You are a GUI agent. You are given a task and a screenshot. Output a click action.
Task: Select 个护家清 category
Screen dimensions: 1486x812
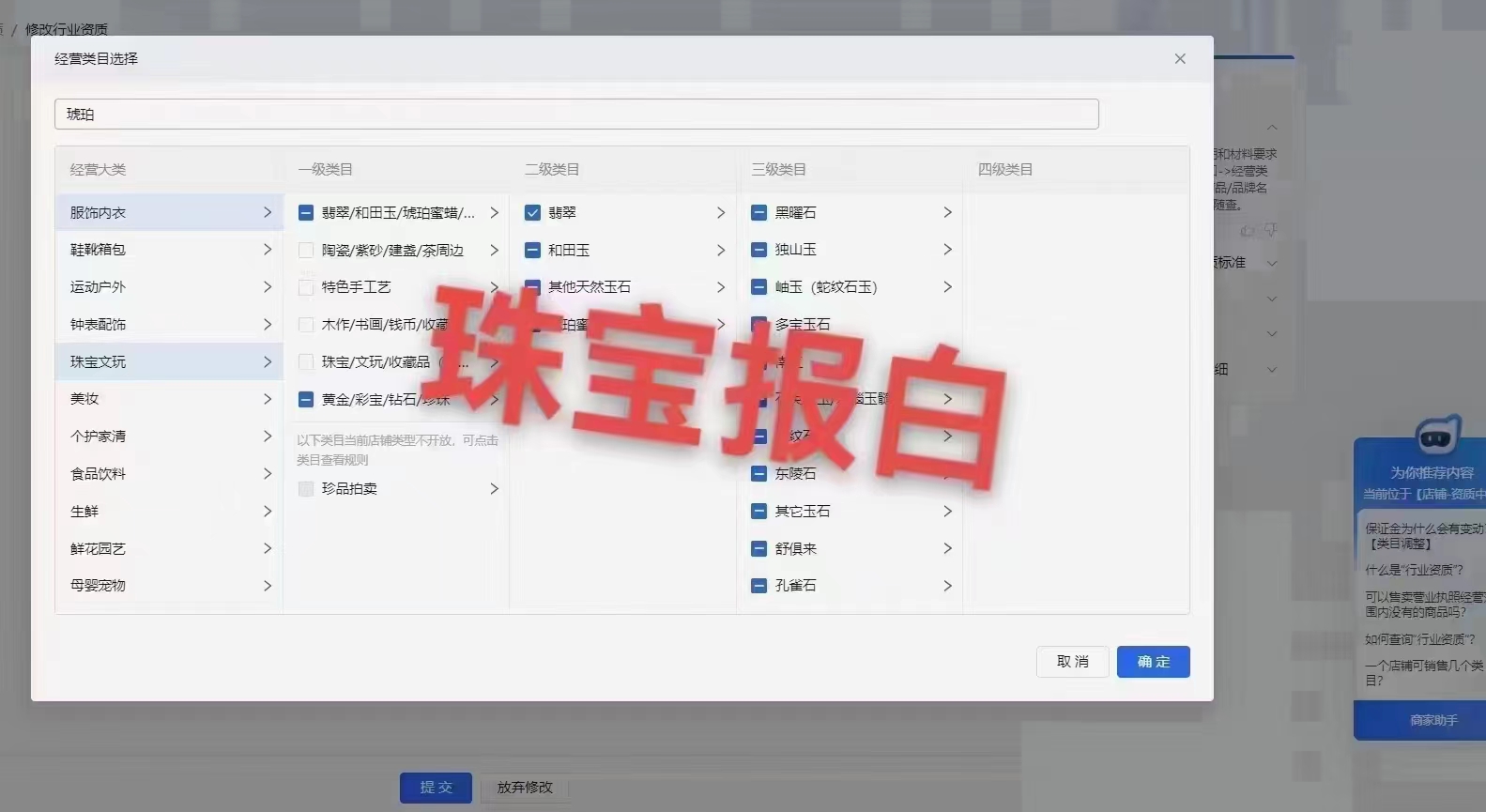169,437
